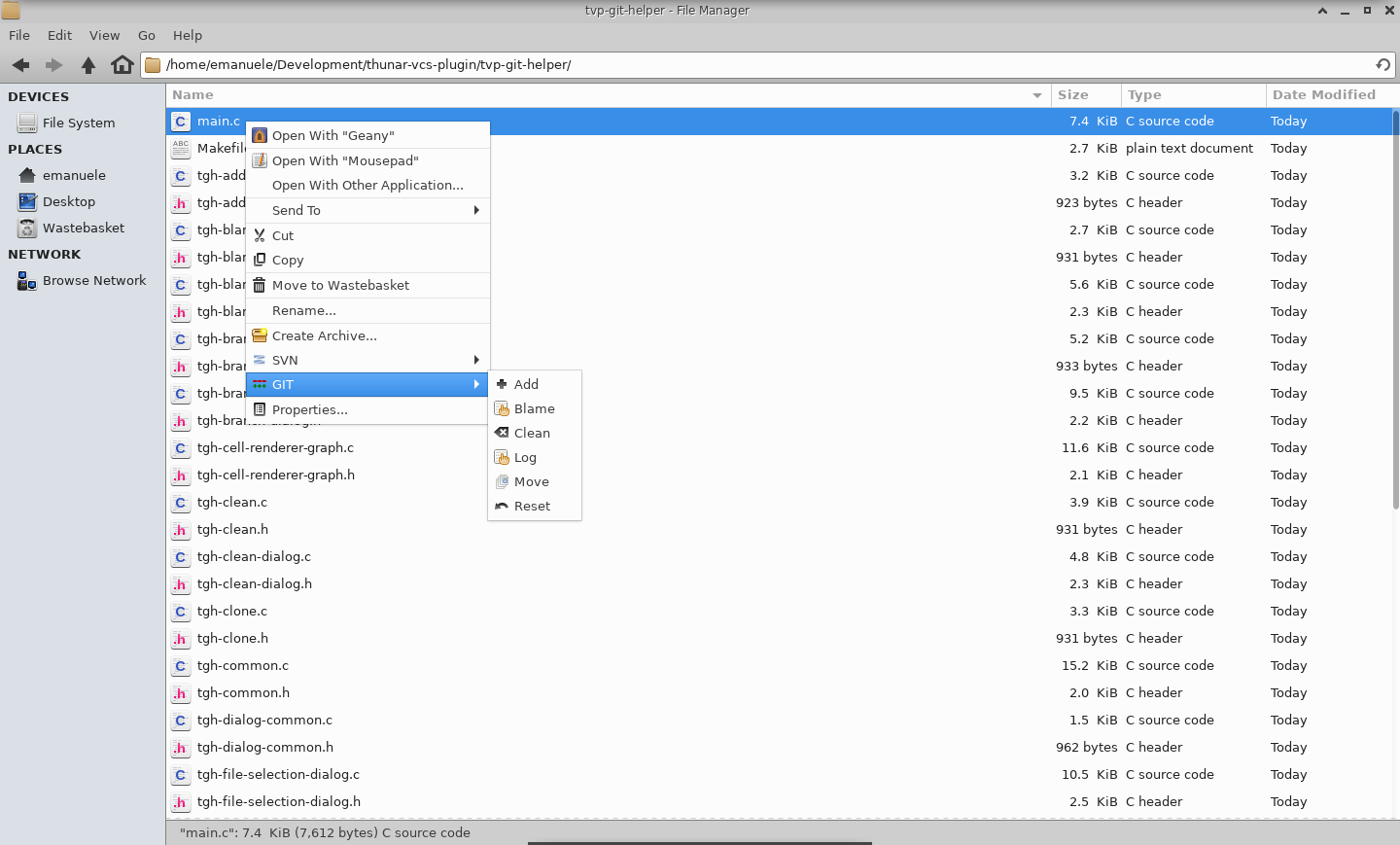Click the Properties icon in context menu
Image resolution: width=1400 pixels, height=845 pixels.
pyautogui.click(x=260, y=409)
